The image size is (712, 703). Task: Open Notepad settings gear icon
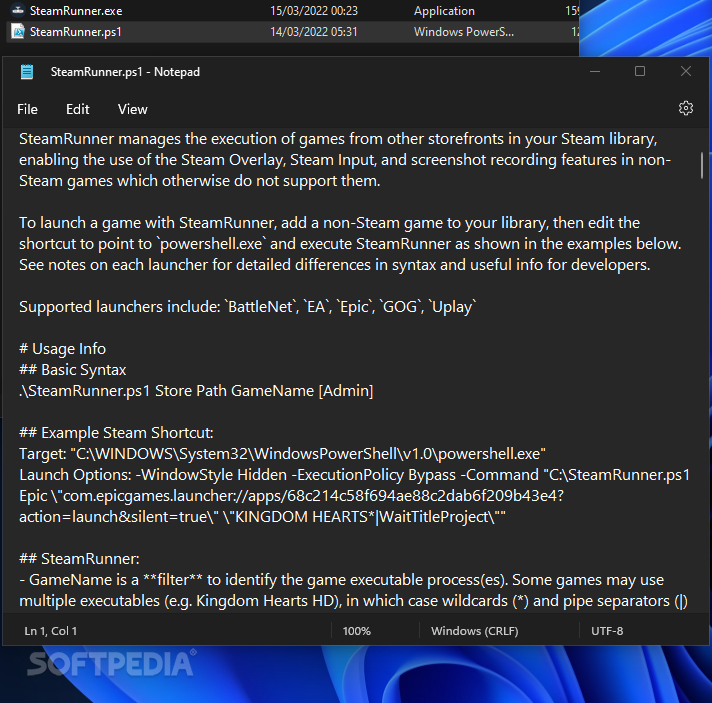(x=685, y=109)
